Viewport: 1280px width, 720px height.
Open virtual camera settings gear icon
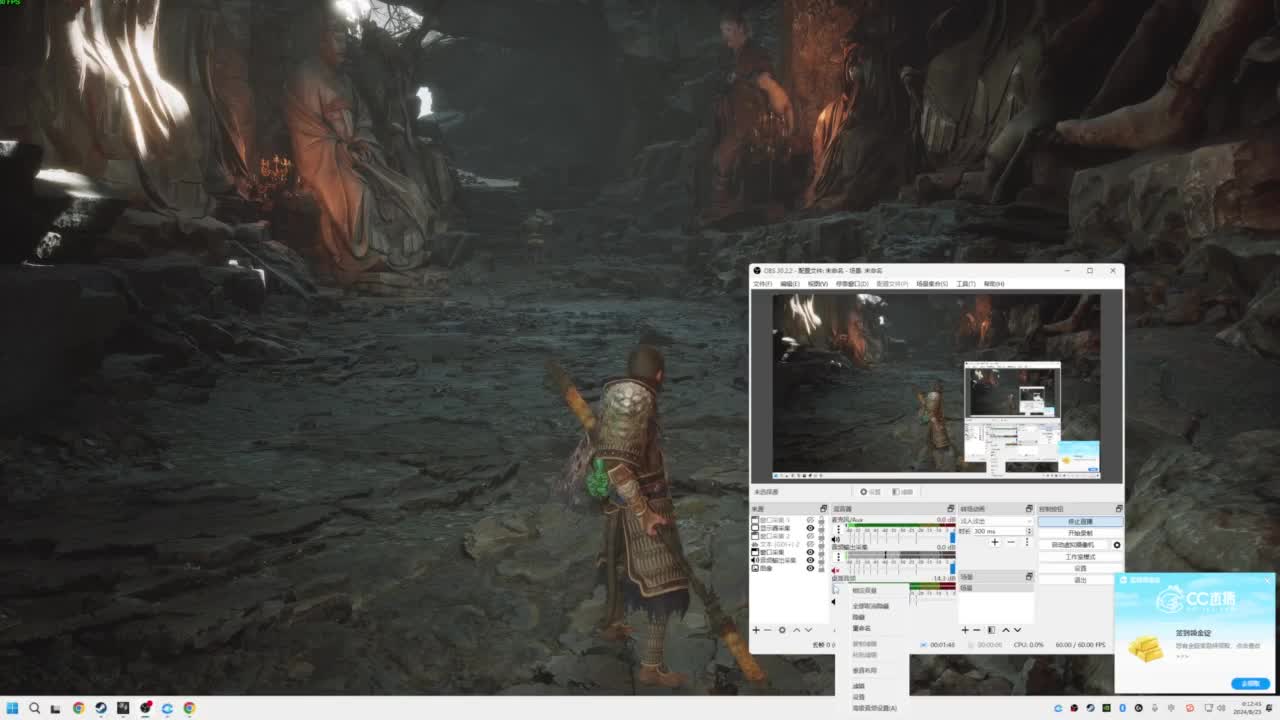click(x=1117, y=545)
